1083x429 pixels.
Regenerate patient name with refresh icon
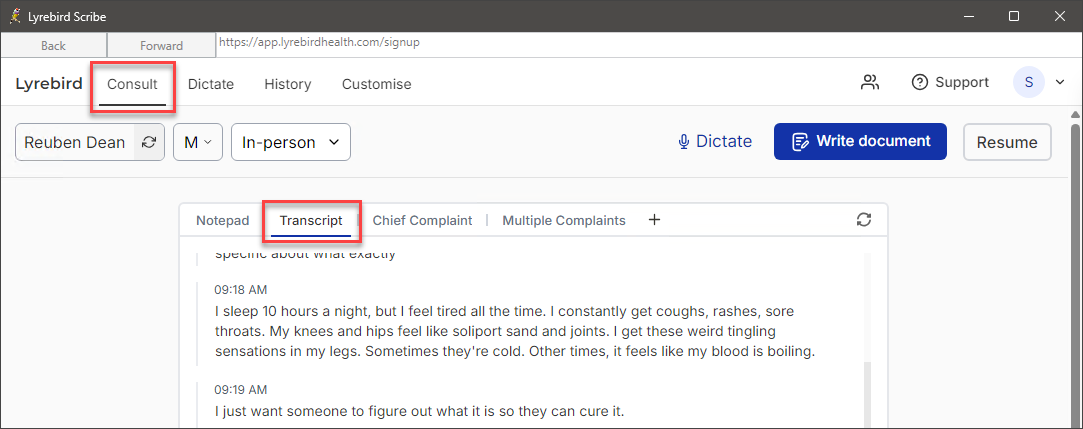(x=148, y=142)
